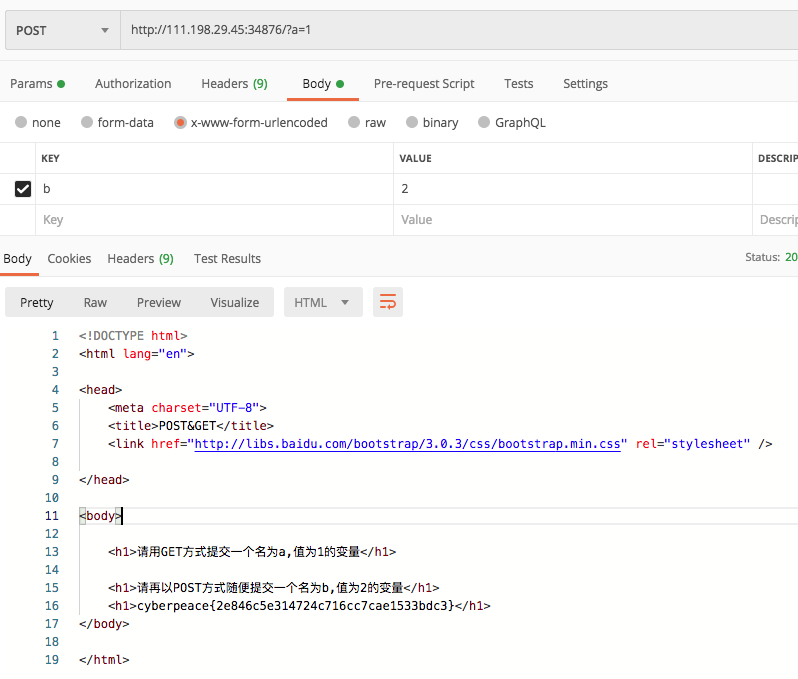Select the x-www-form-urlencoded option

[x=251, y=123]
